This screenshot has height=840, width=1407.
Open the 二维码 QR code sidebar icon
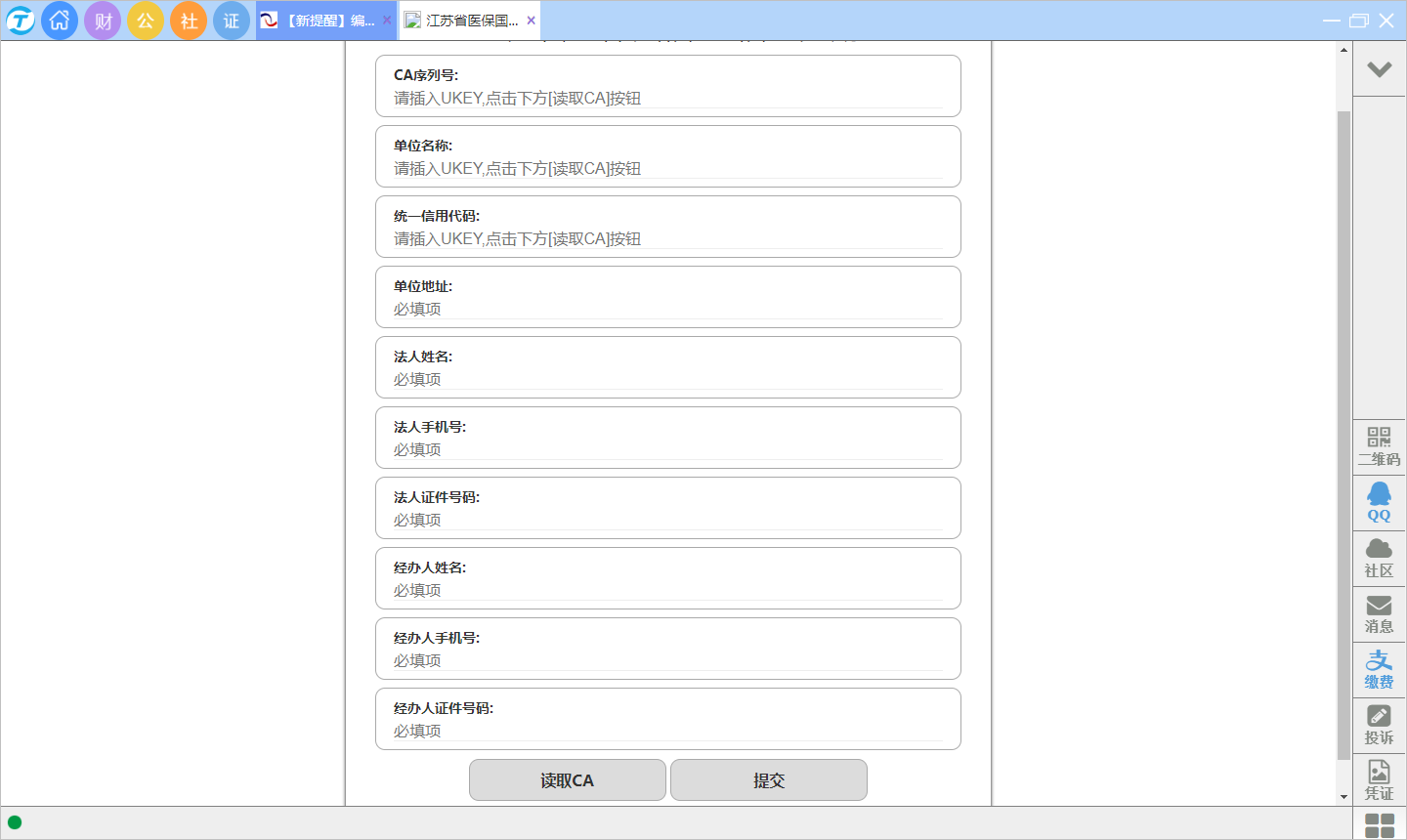pyautogui.click(x=1379, y=446)
